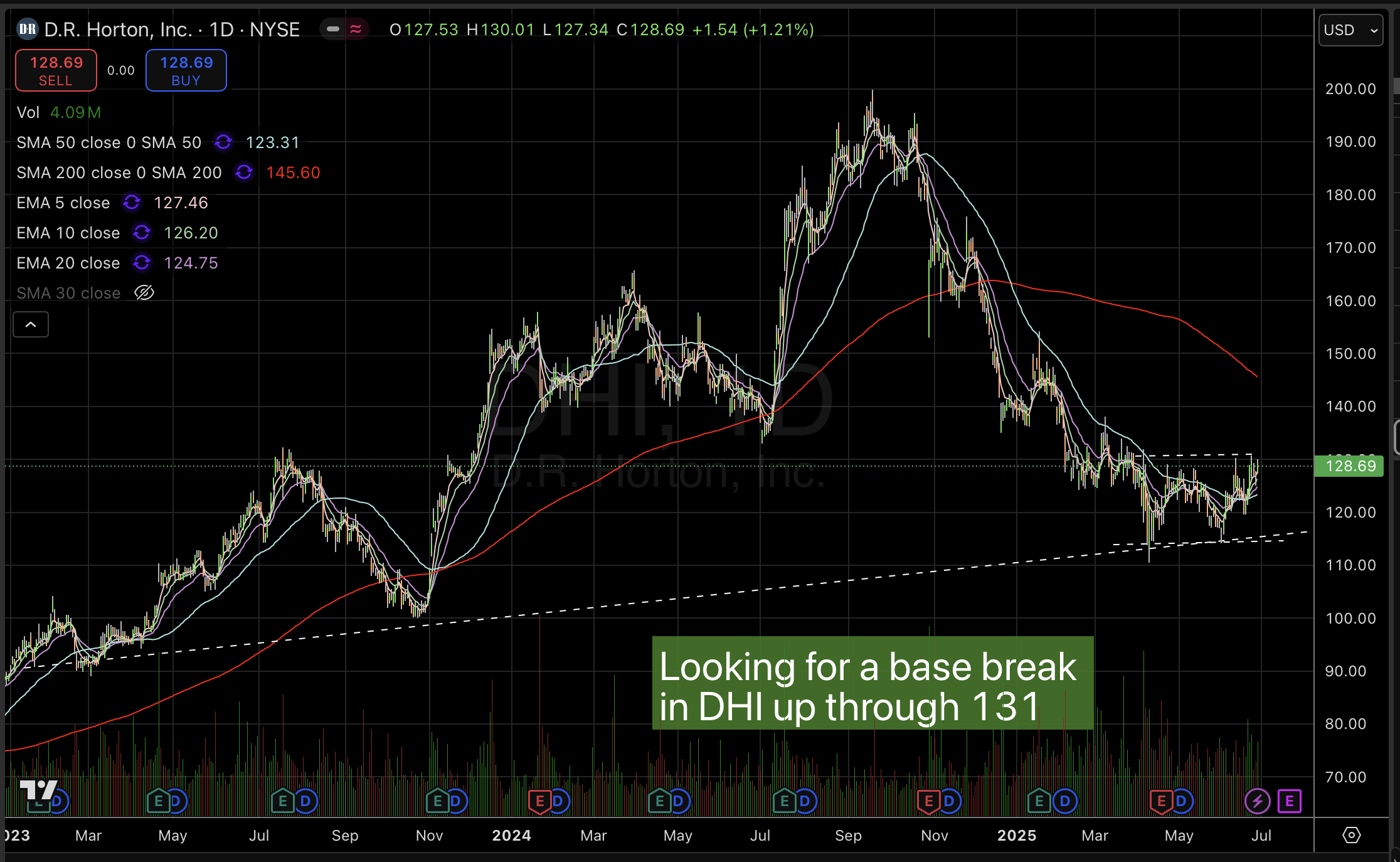Screen dimensions: 1400x862
Task: Click green earnings E marker near May 2023
Action: [158, 801]
